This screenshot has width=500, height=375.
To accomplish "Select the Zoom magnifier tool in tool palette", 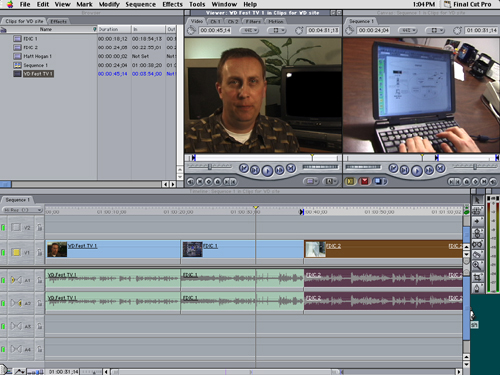I will coord(477,266).
